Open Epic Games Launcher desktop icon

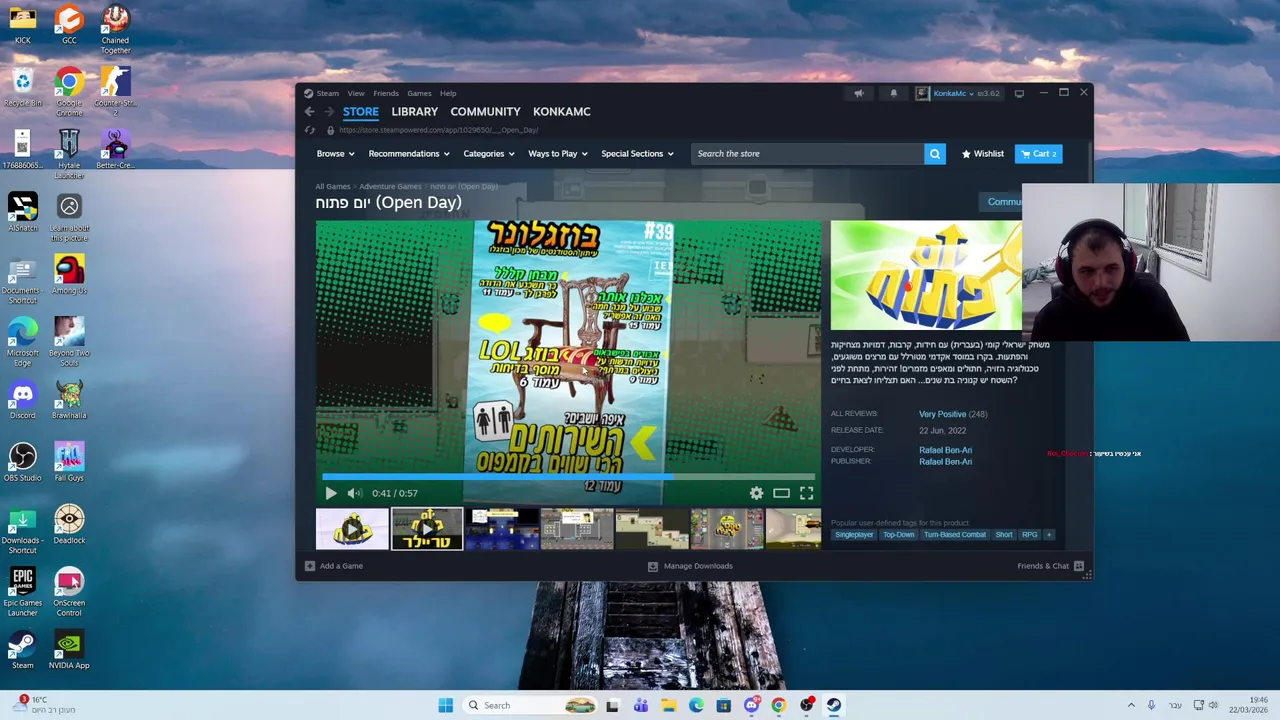click(x=22, y=591)
